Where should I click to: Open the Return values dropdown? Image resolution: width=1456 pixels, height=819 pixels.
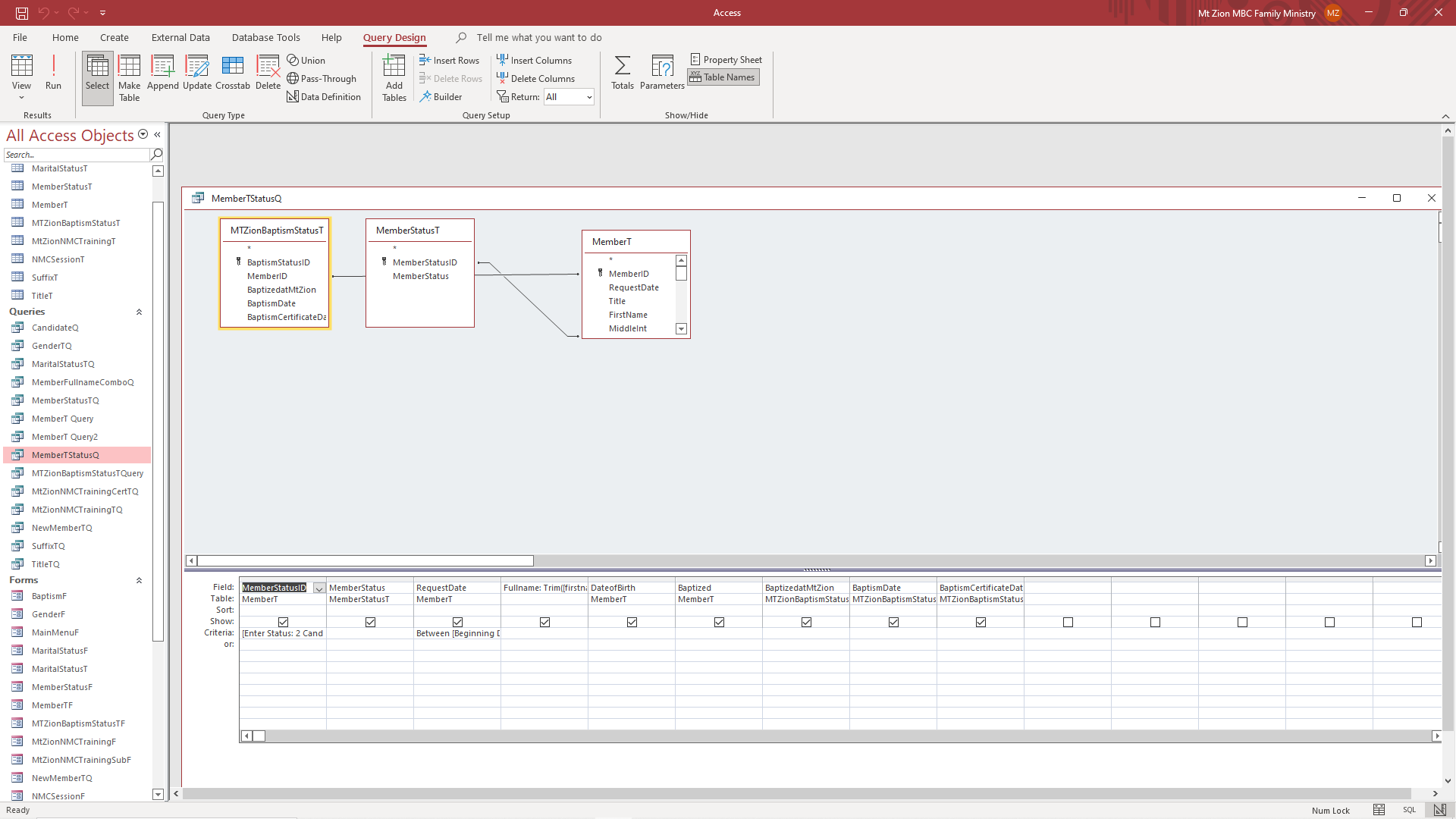[x=589, y=97]
